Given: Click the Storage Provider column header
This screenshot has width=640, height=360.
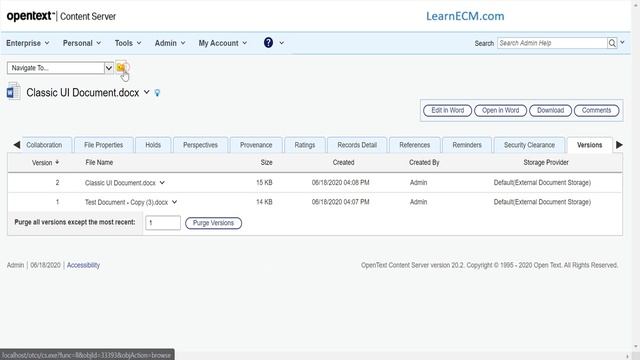Looking at the screenshot, I should (x=546, y=162).
